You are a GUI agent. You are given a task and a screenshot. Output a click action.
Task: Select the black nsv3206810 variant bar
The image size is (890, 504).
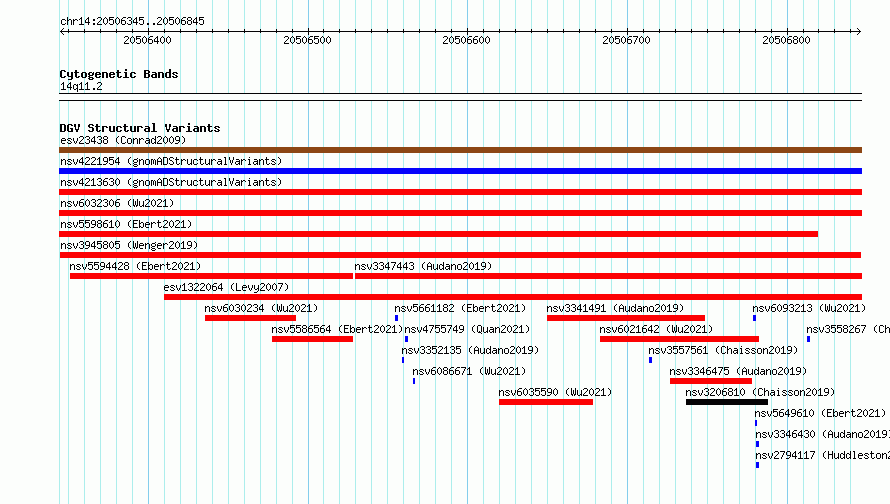(727, 402)
